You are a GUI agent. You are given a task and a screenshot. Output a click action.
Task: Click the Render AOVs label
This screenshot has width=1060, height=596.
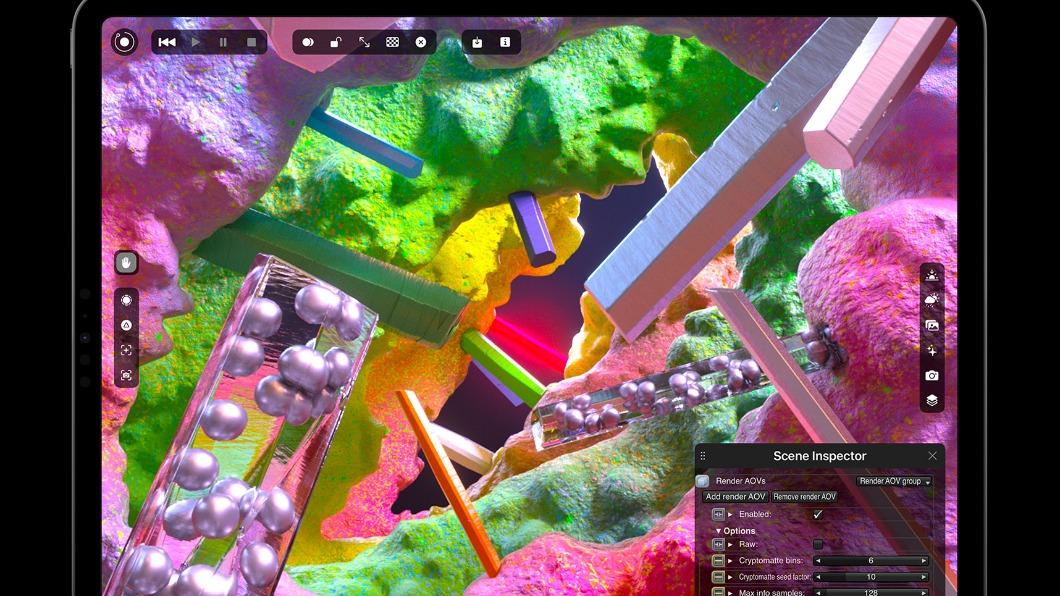(740, 481)
